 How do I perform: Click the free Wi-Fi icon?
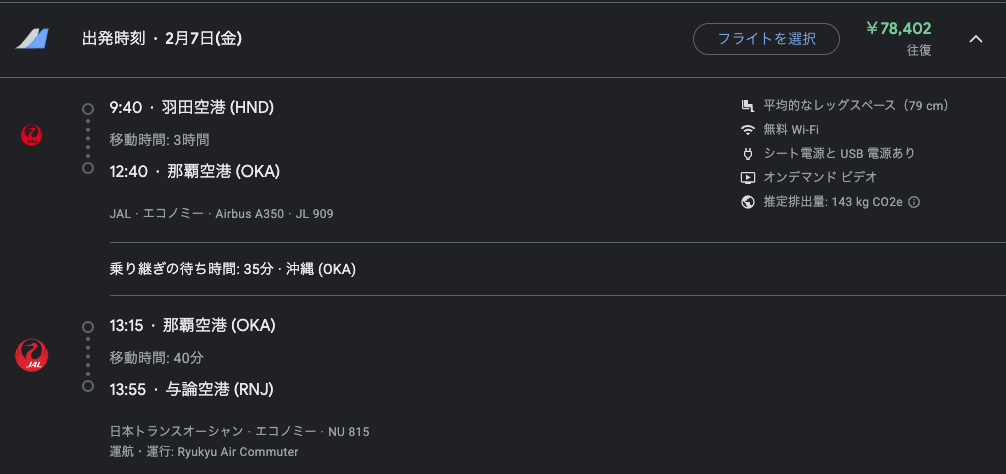point(747,130)
